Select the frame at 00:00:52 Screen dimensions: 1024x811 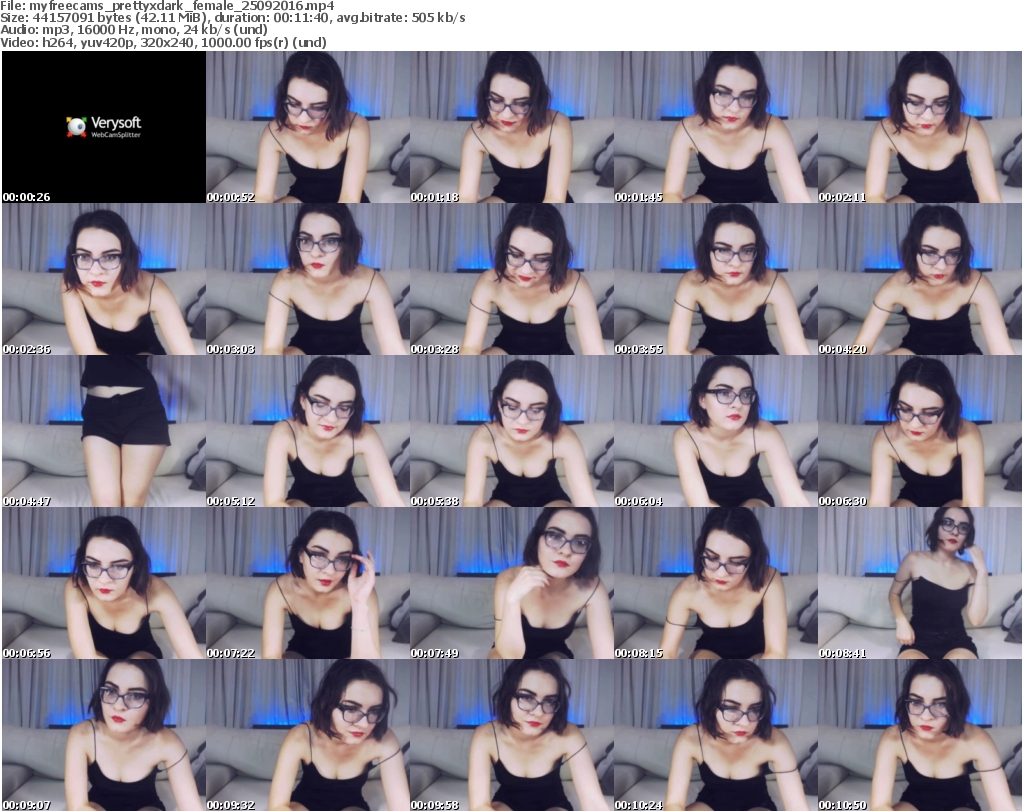pyautogui.click(x=308, y=127)
